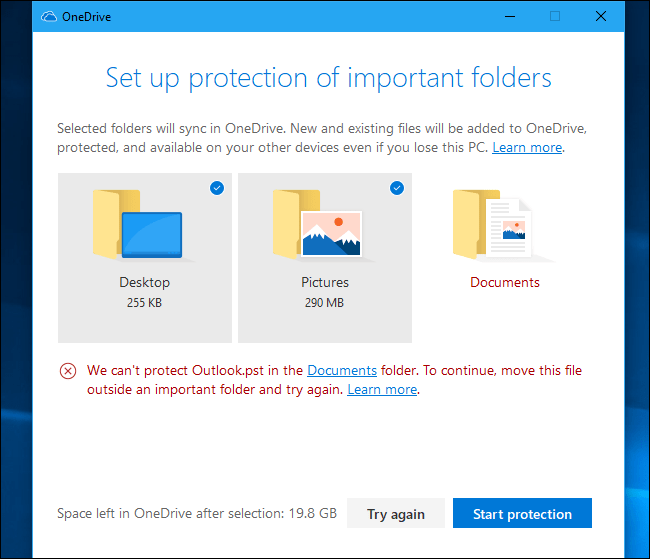The image size is (650, 559).
Task: Open Learn more link in the error message
Action: [382, 390]
